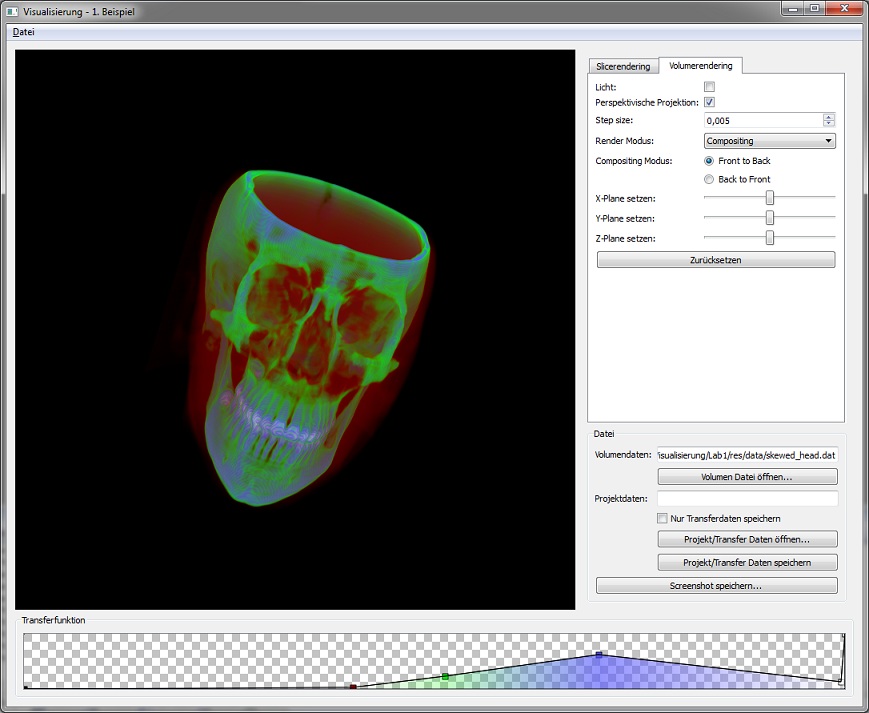Click the X-Plane setzen slider handle
869x713 pixels.
coord(770,198)
